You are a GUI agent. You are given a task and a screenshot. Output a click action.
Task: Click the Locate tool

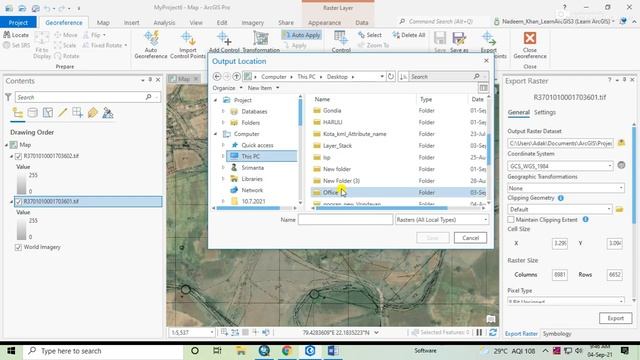click(16, 35)
